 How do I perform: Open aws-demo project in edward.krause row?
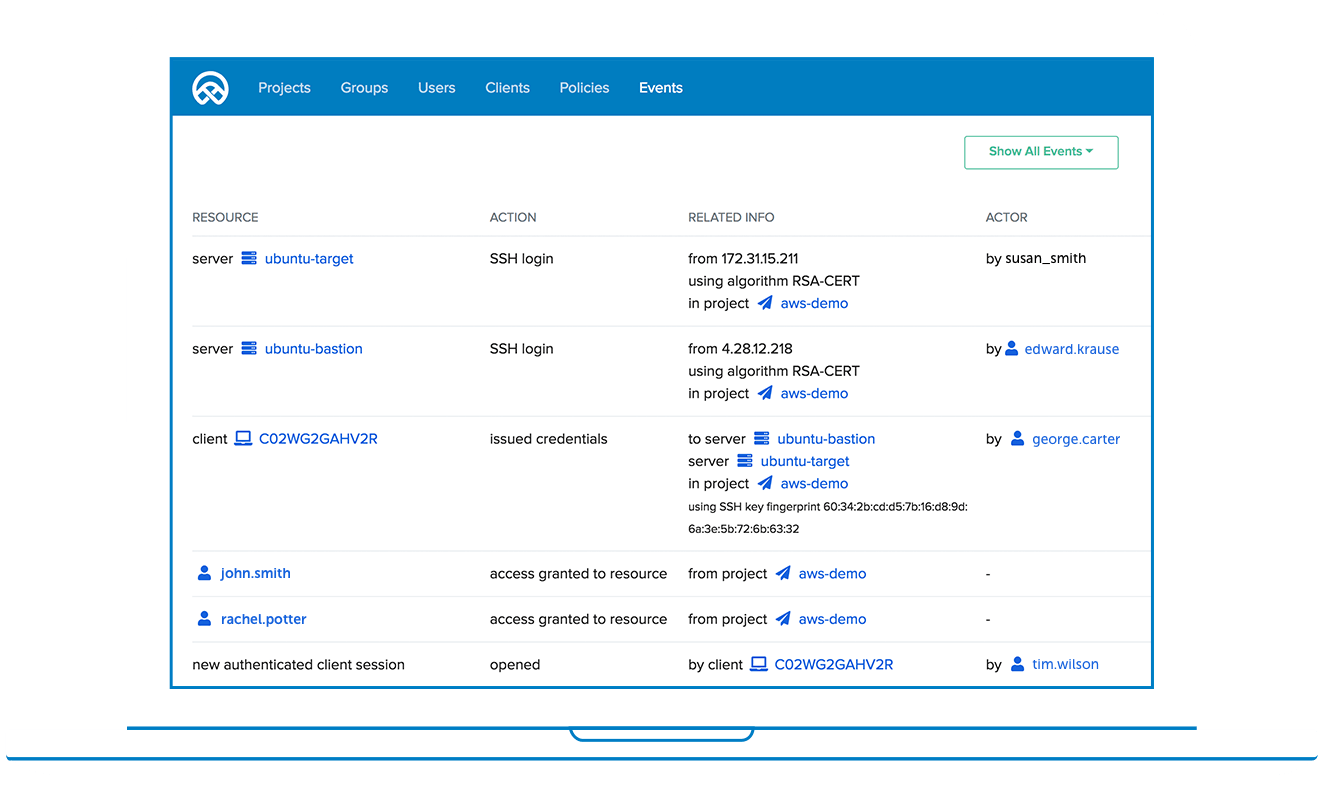coord(814,394)
